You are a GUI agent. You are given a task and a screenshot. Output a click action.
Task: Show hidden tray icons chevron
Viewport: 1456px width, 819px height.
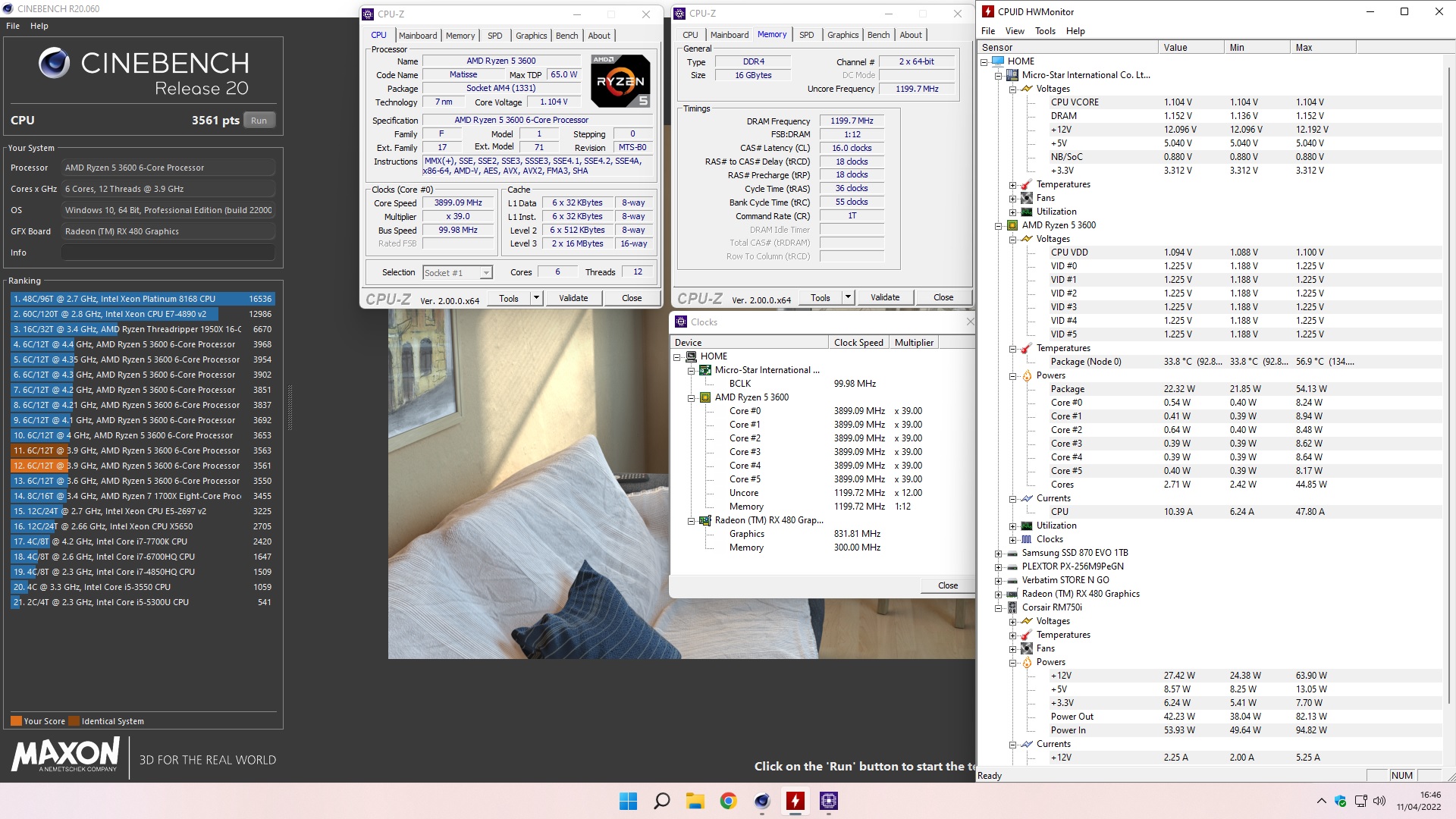pos(1321,801)
